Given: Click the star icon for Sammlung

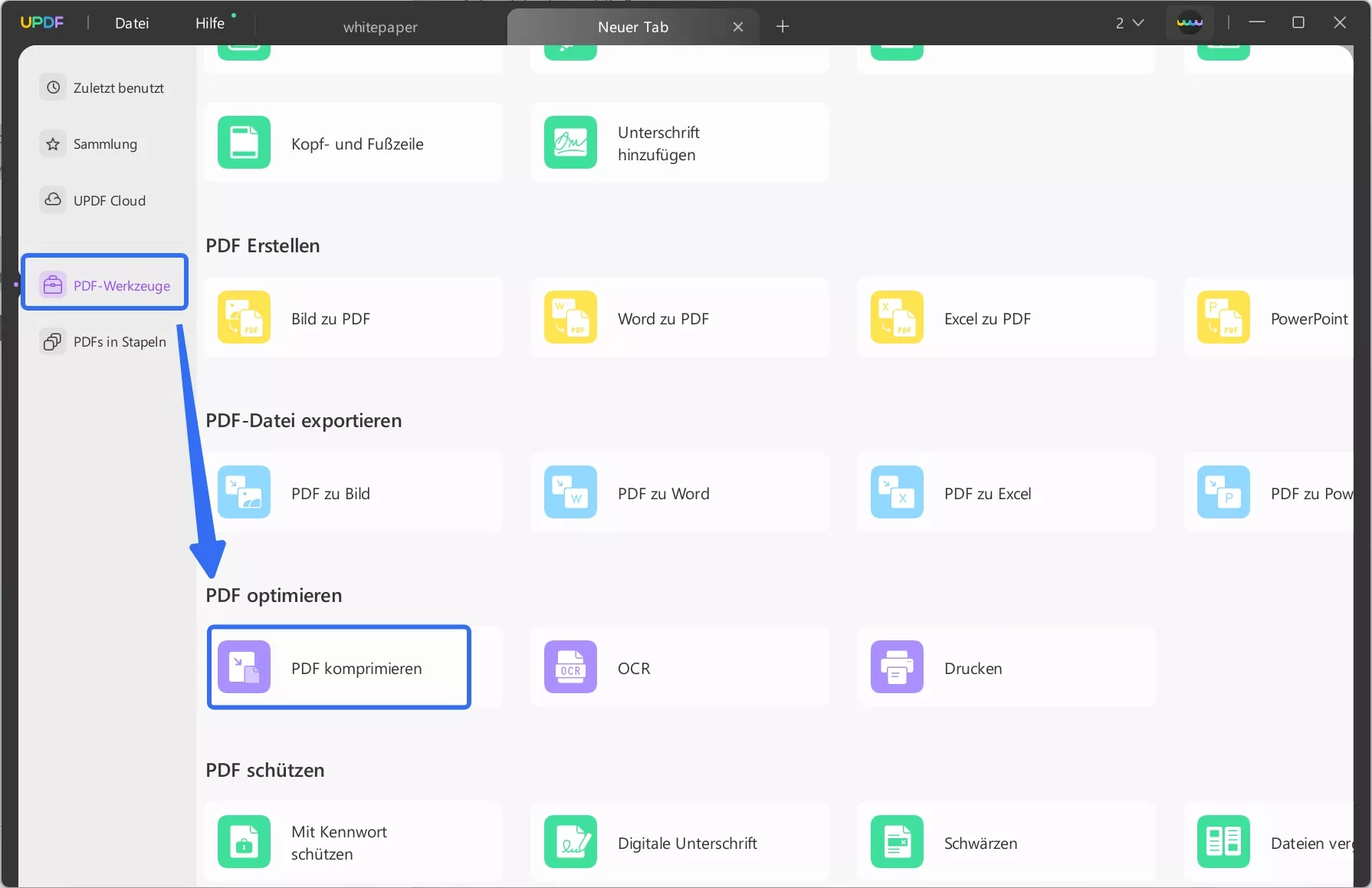Looking at the screenshot, I should [x=53, y=143].
